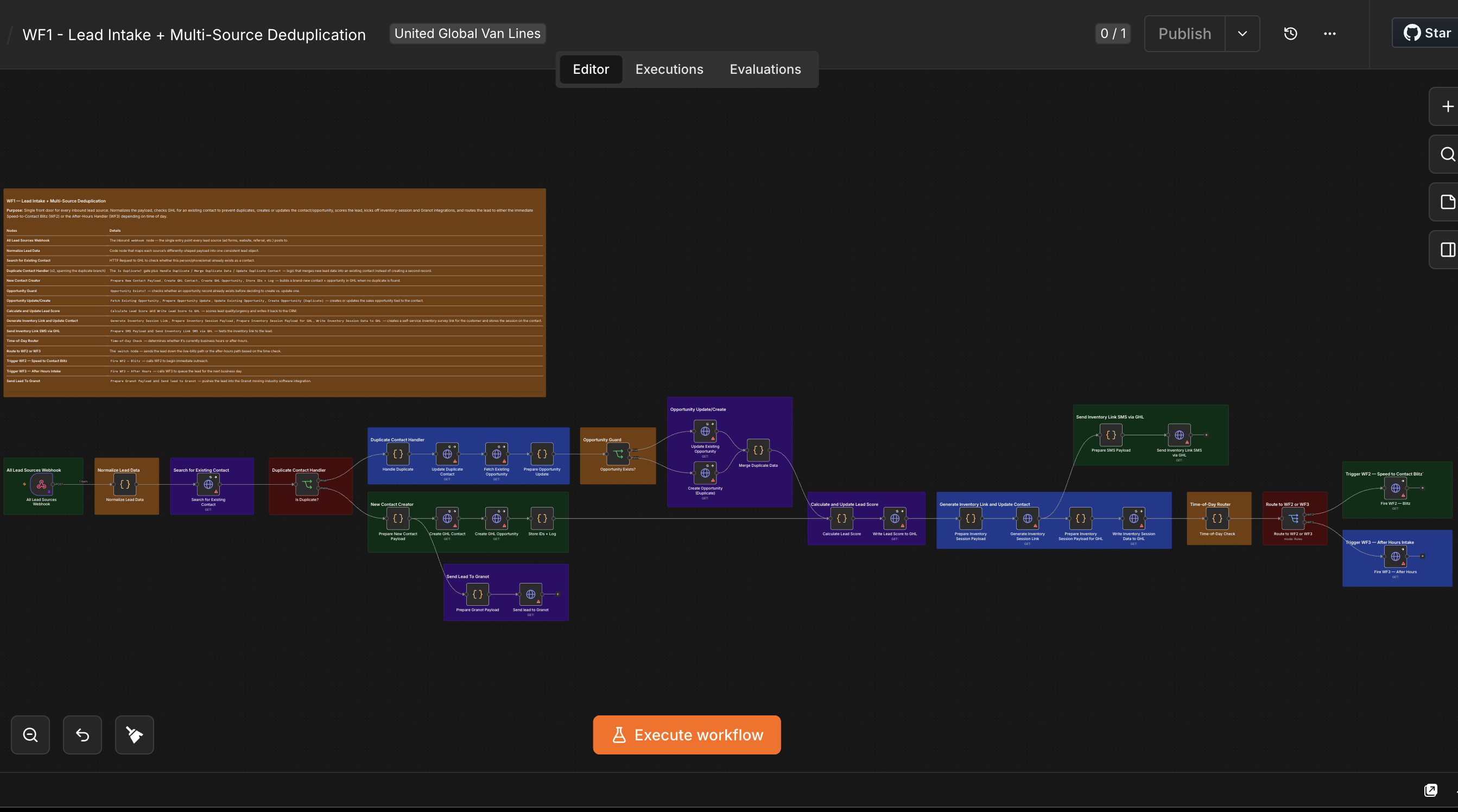Screen dimensions: 1458x812
Task: Select the Normalize Lead Data code node
Action: point(125,484)
